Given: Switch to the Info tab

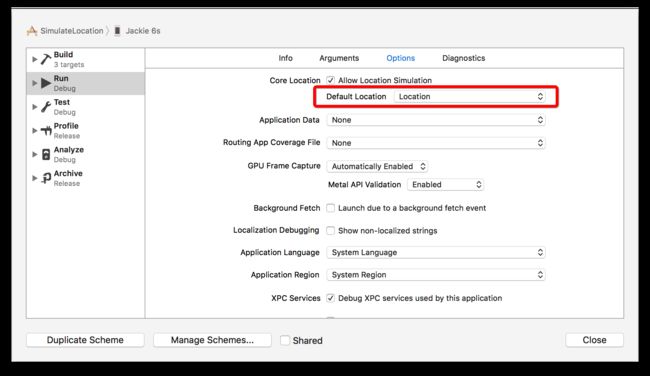Looking at the screenshot, I should [285, 58].
